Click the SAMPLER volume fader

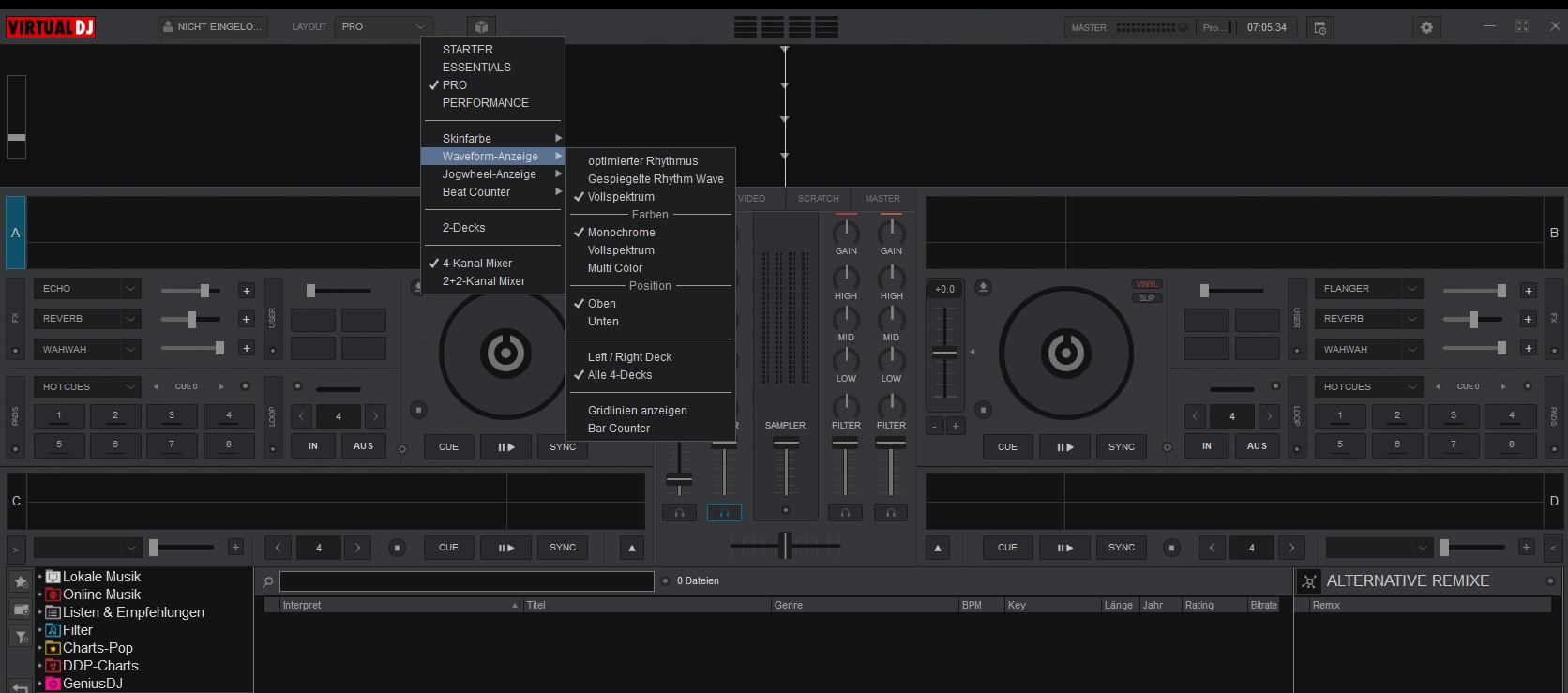coord(786,442)
